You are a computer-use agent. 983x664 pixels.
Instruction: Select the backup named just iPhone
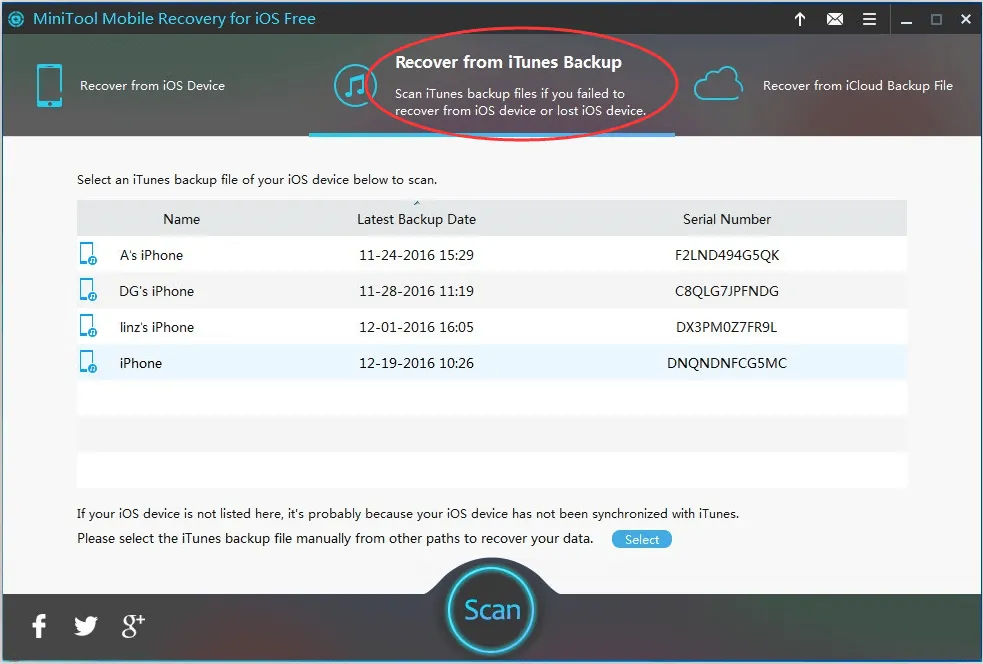click(140, 363)
